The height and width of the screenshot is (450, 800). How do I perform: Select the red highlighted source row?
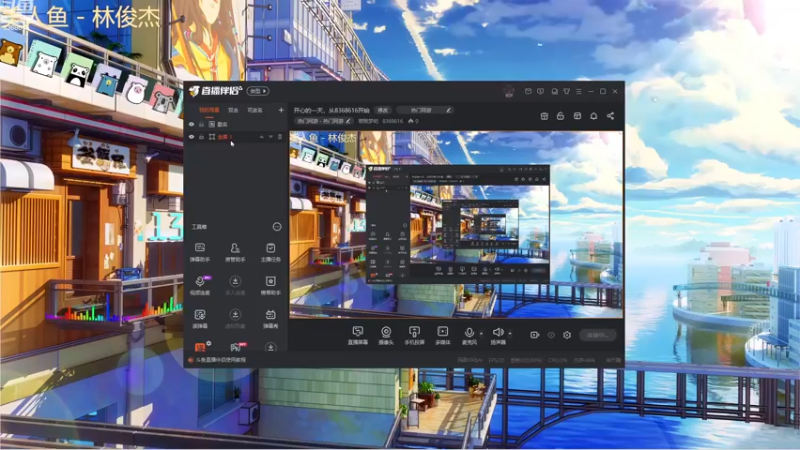pos(236,137)
